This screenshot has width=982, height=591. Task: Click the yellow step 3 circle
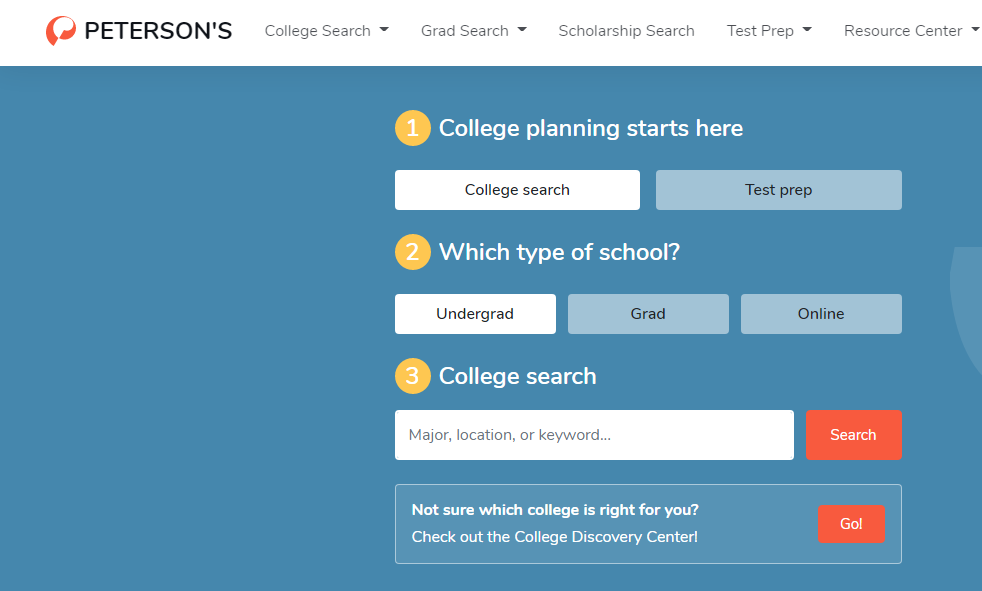pos(412,376)
